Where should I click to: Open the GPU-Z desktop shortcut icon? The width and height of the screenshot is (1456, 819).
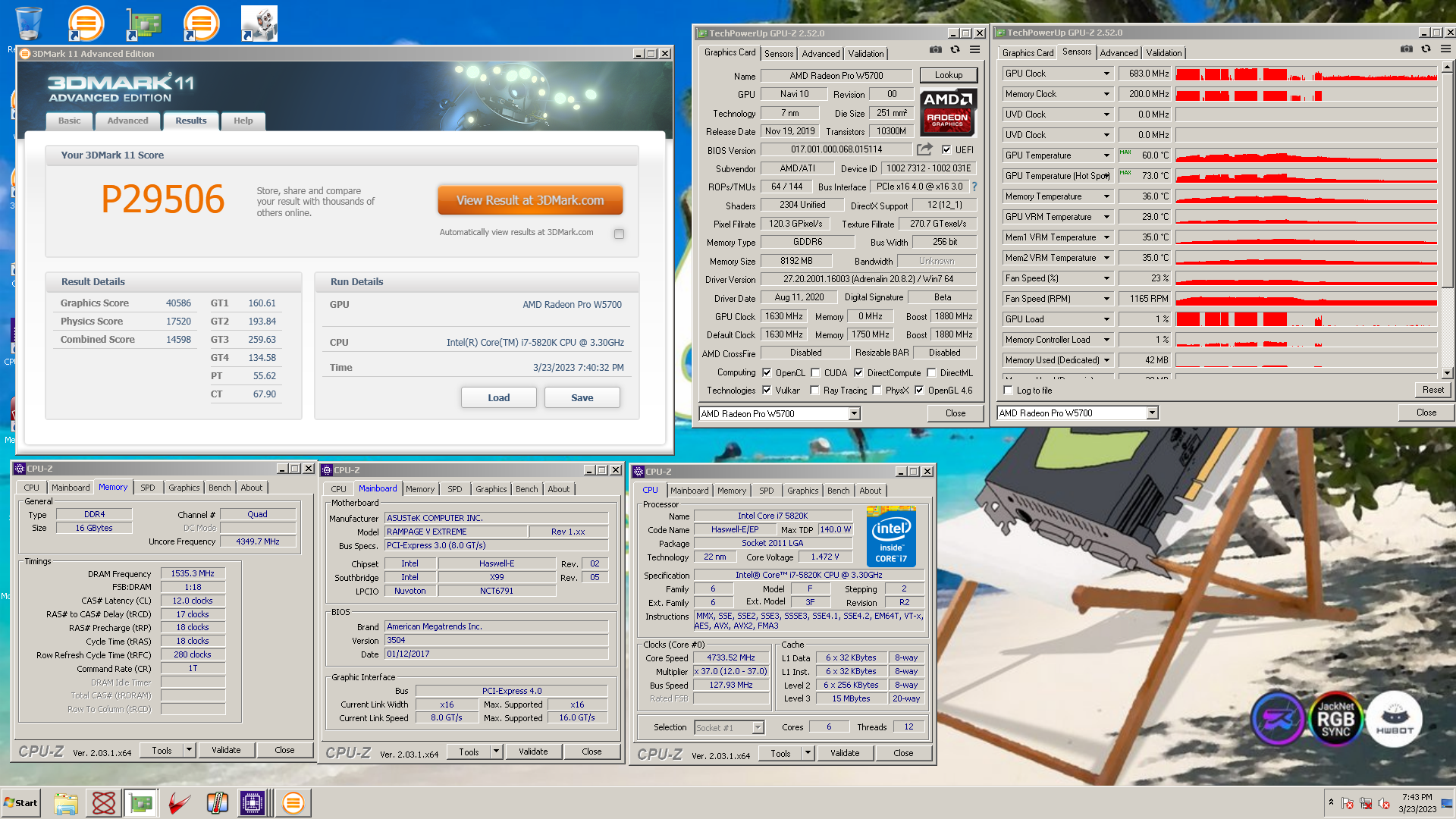(x=144, y=23)
